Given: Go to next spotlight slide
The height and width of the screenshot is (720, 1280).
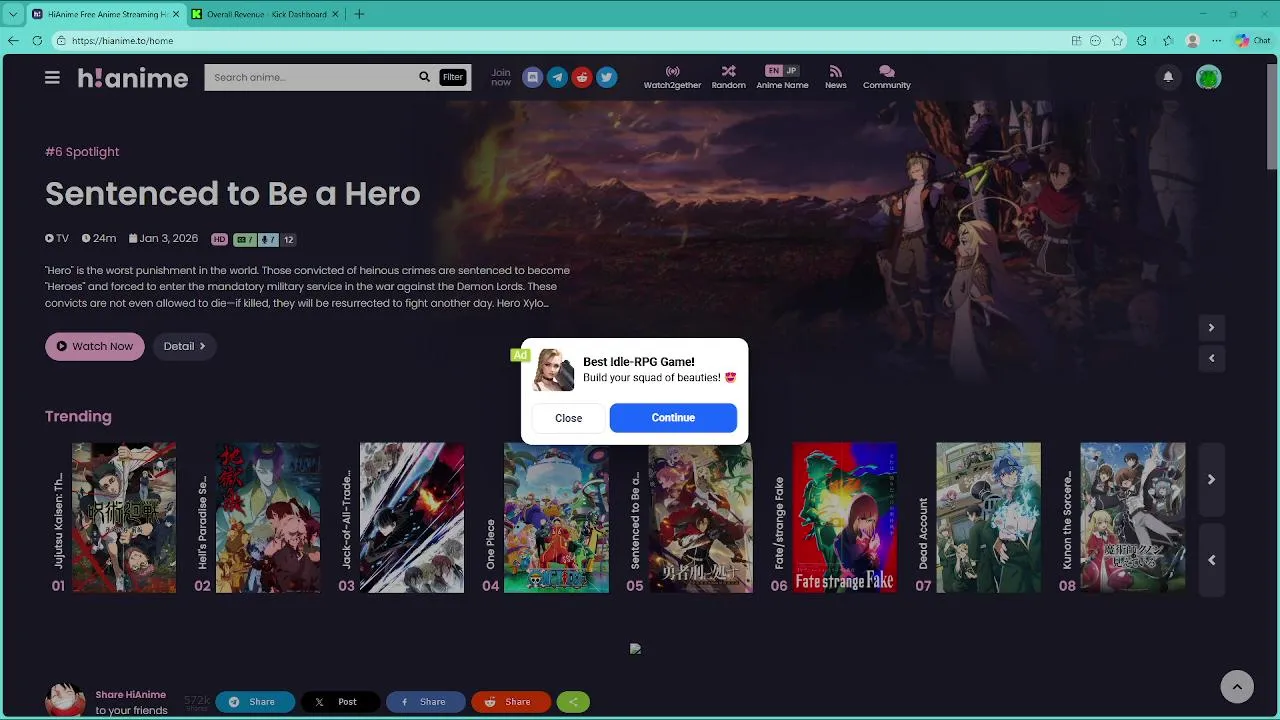Looking at the screenshot, I should pos(1211,328).
